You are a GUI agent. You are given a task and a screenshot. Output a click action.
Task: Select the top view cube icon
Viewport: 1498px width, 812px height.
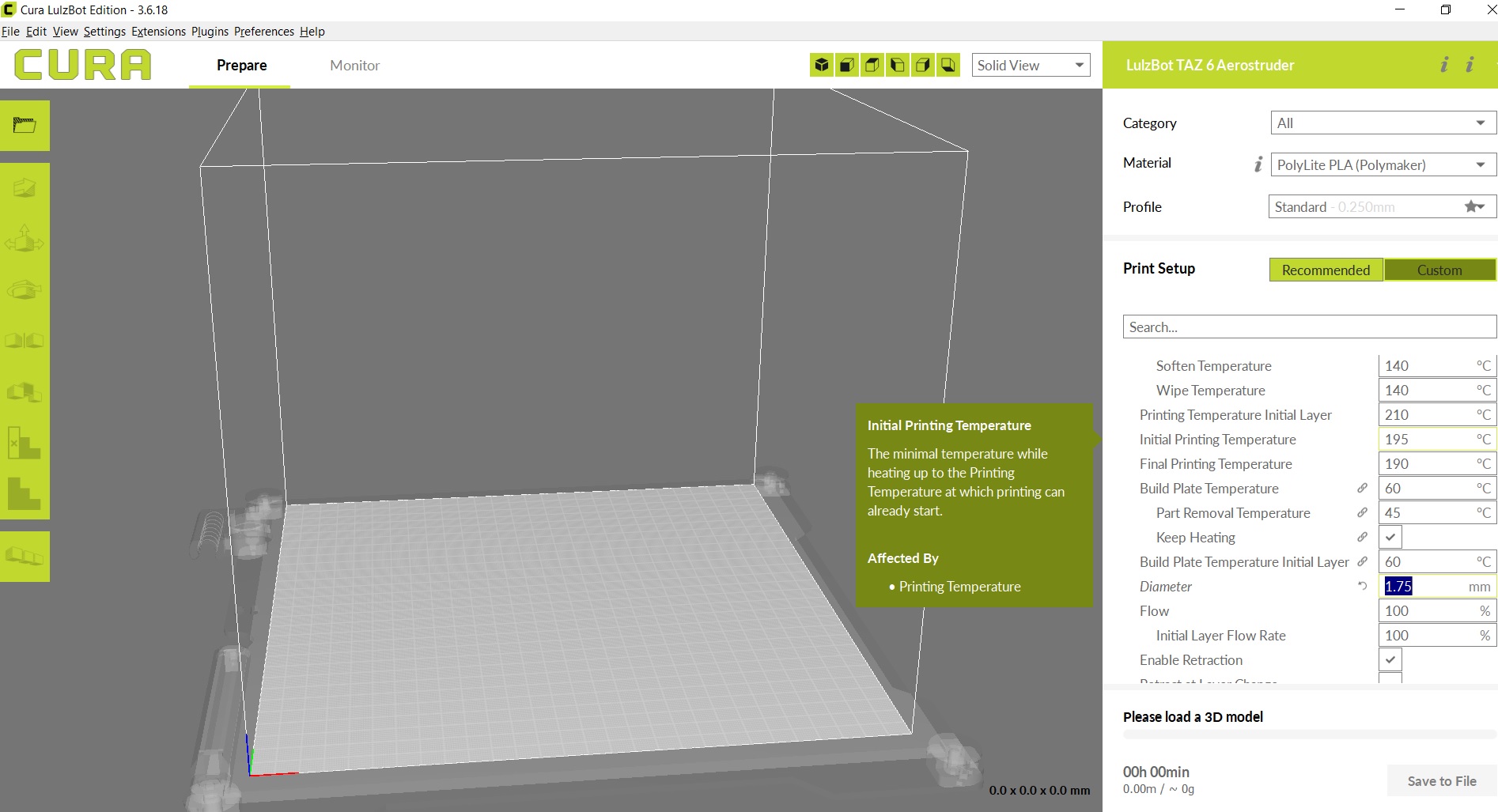coord(872,65)
